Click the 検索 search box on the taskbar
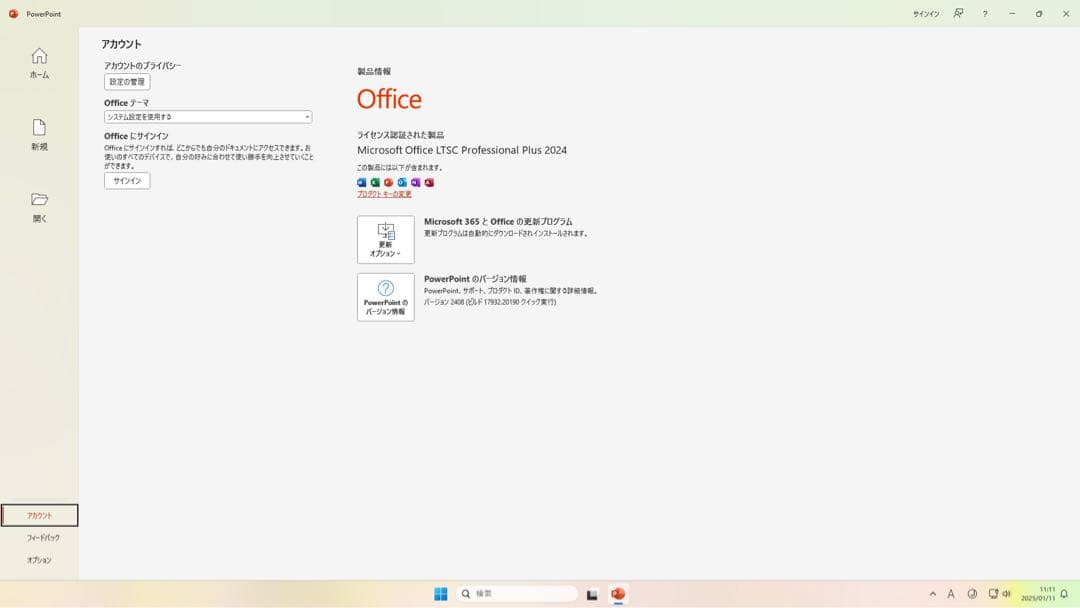The height and width of the screenshot is (608, 1080). click(x=517, y=593)
